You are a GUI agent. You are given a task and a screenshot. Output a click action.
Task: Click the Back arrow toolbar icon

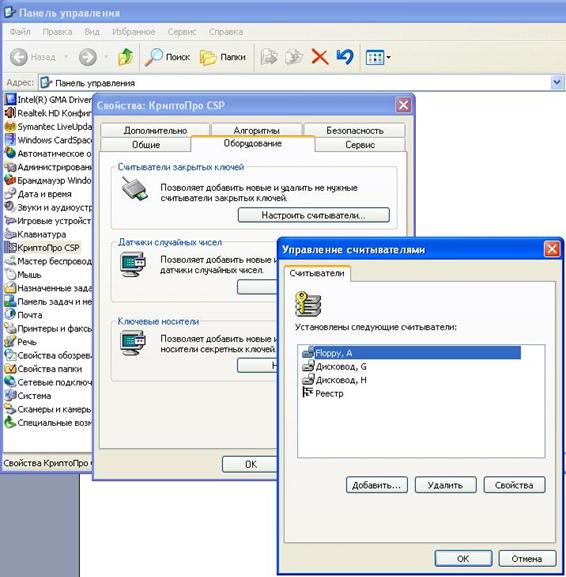[x=18, y=57]
